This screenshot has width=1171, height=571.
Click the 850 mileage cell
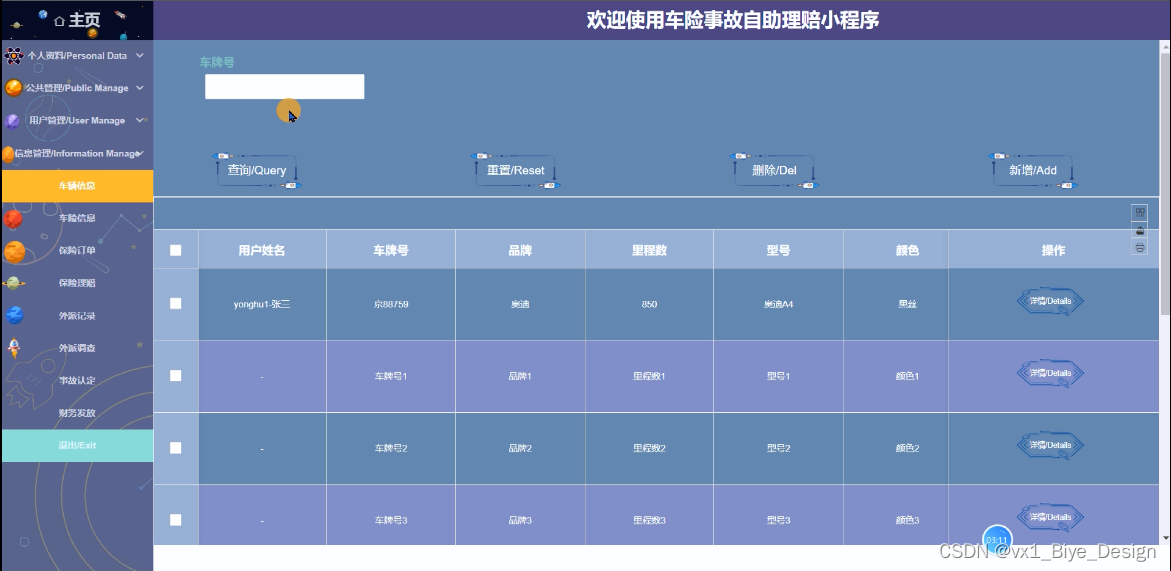(x=650, y=305)
